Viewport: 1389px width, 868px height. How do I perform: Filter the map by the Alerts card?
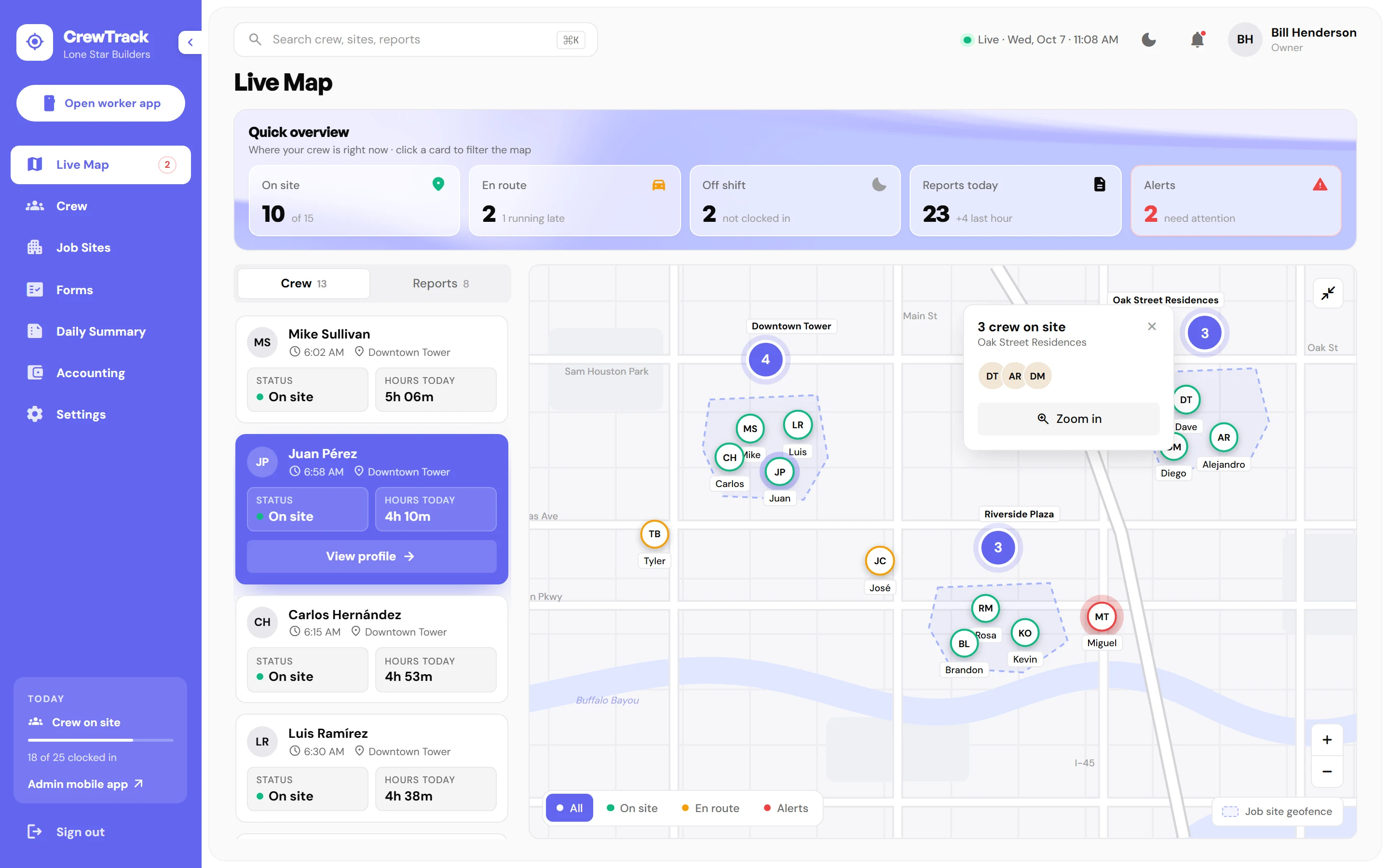[1236, 201]
